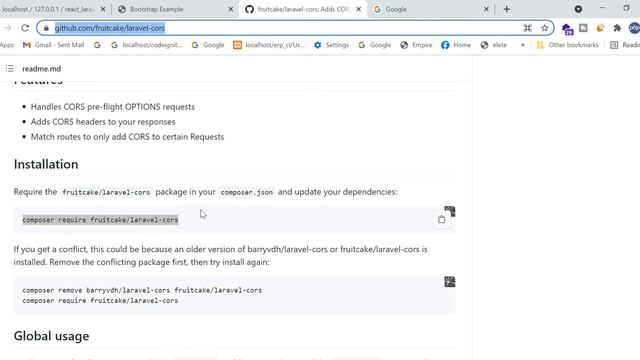Minimize the browser window
Screen dimensions: 640x360
coord(602,8)
